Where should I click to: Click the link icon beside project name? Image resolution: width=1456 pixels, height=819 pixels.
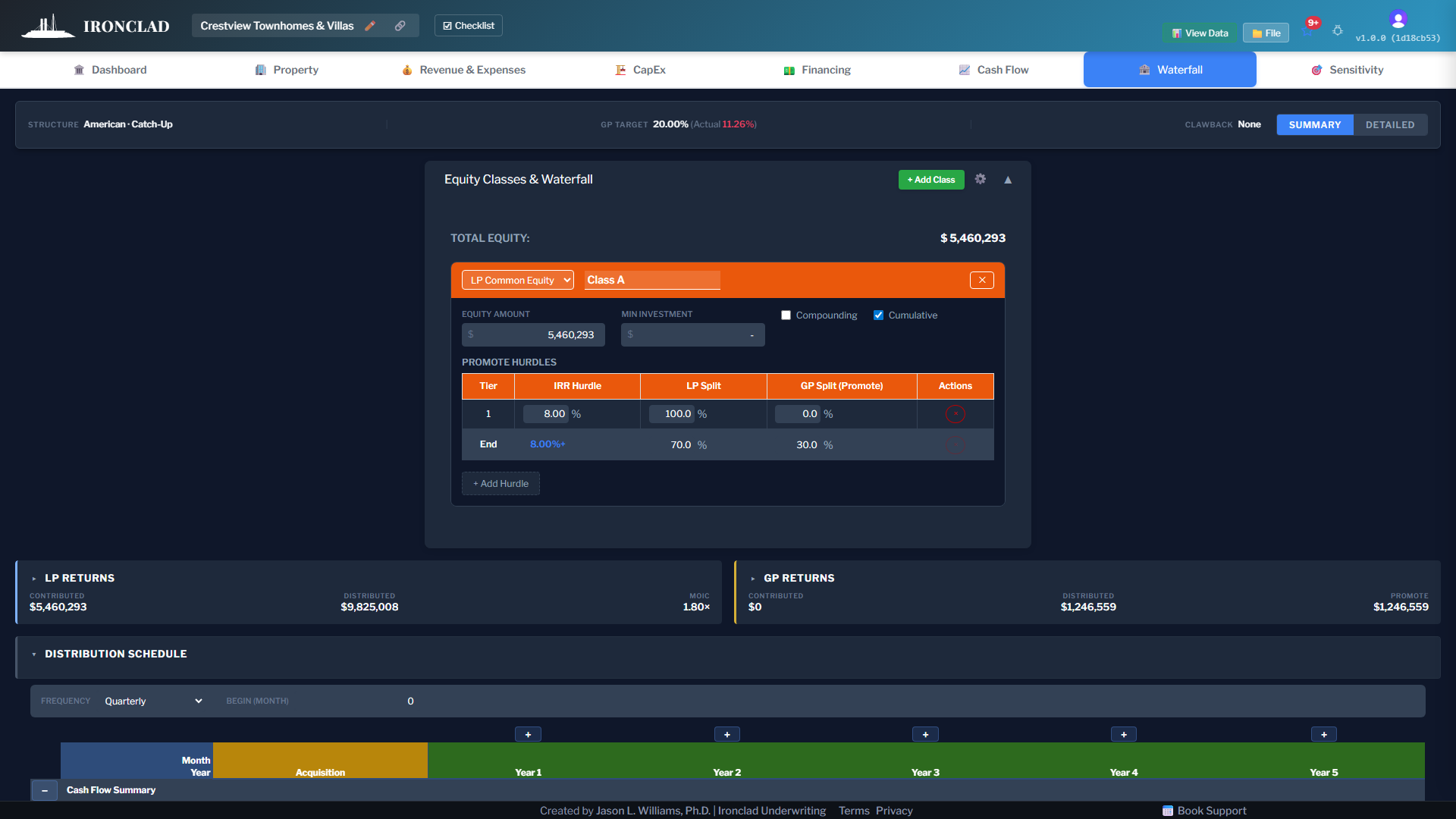[400, 26]
